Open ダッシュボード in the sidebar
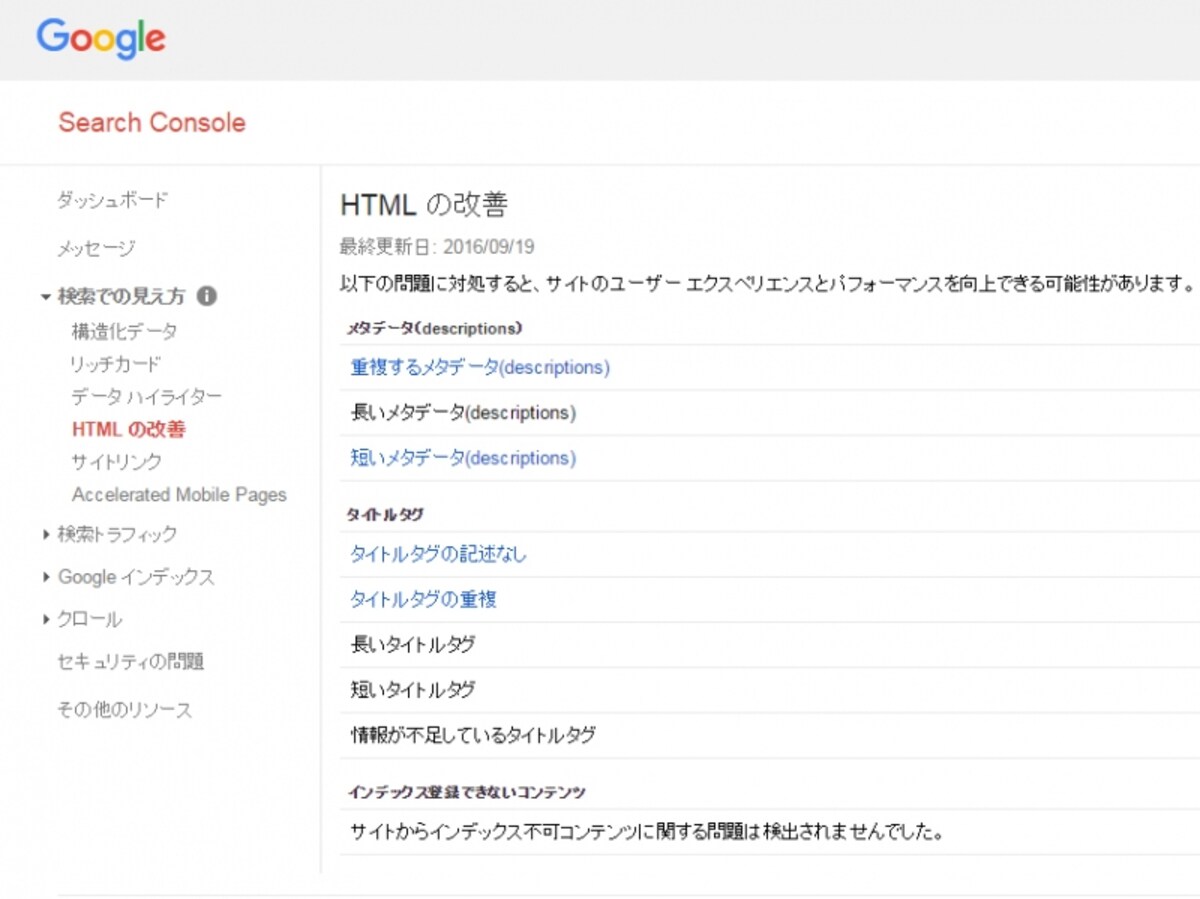 [x=112, y=200]
